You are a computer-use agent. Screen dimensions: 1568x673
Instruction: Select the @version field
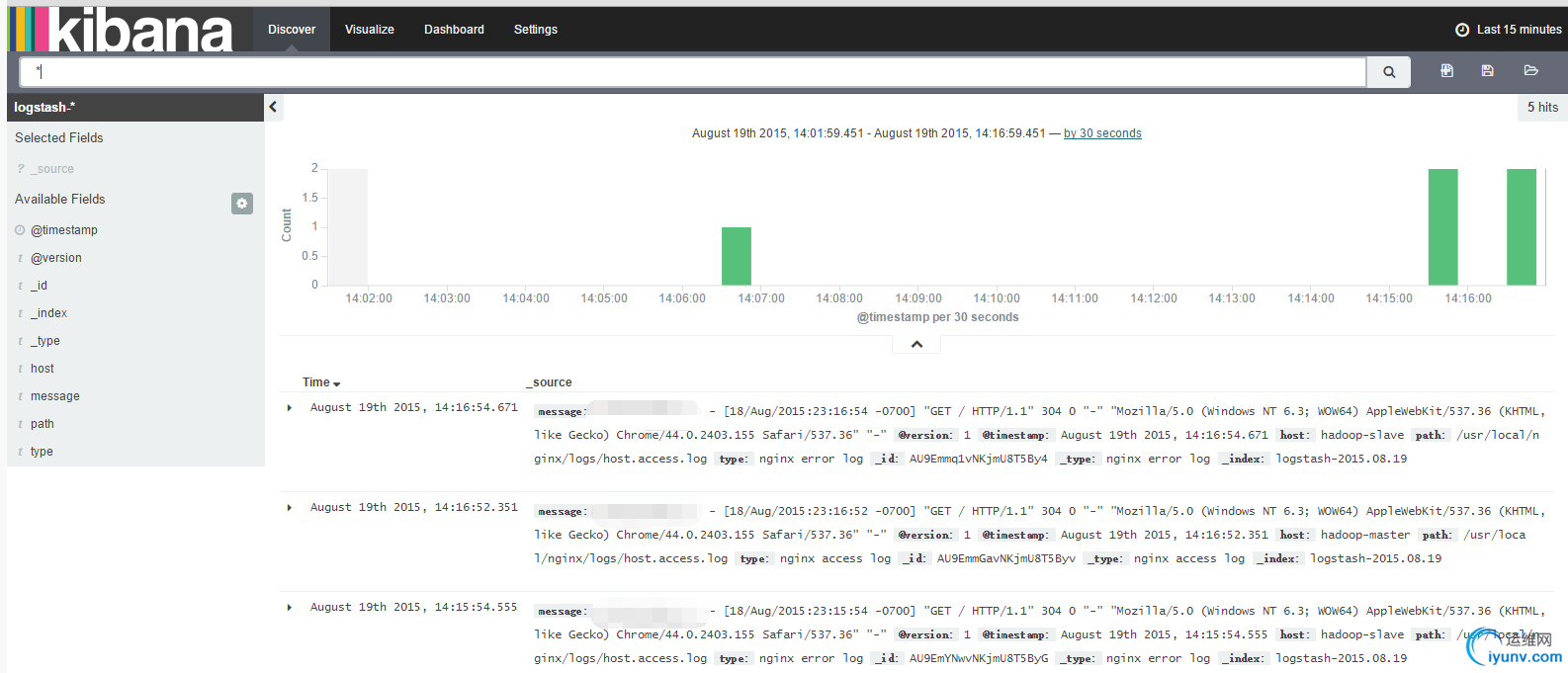pos(56,258)
